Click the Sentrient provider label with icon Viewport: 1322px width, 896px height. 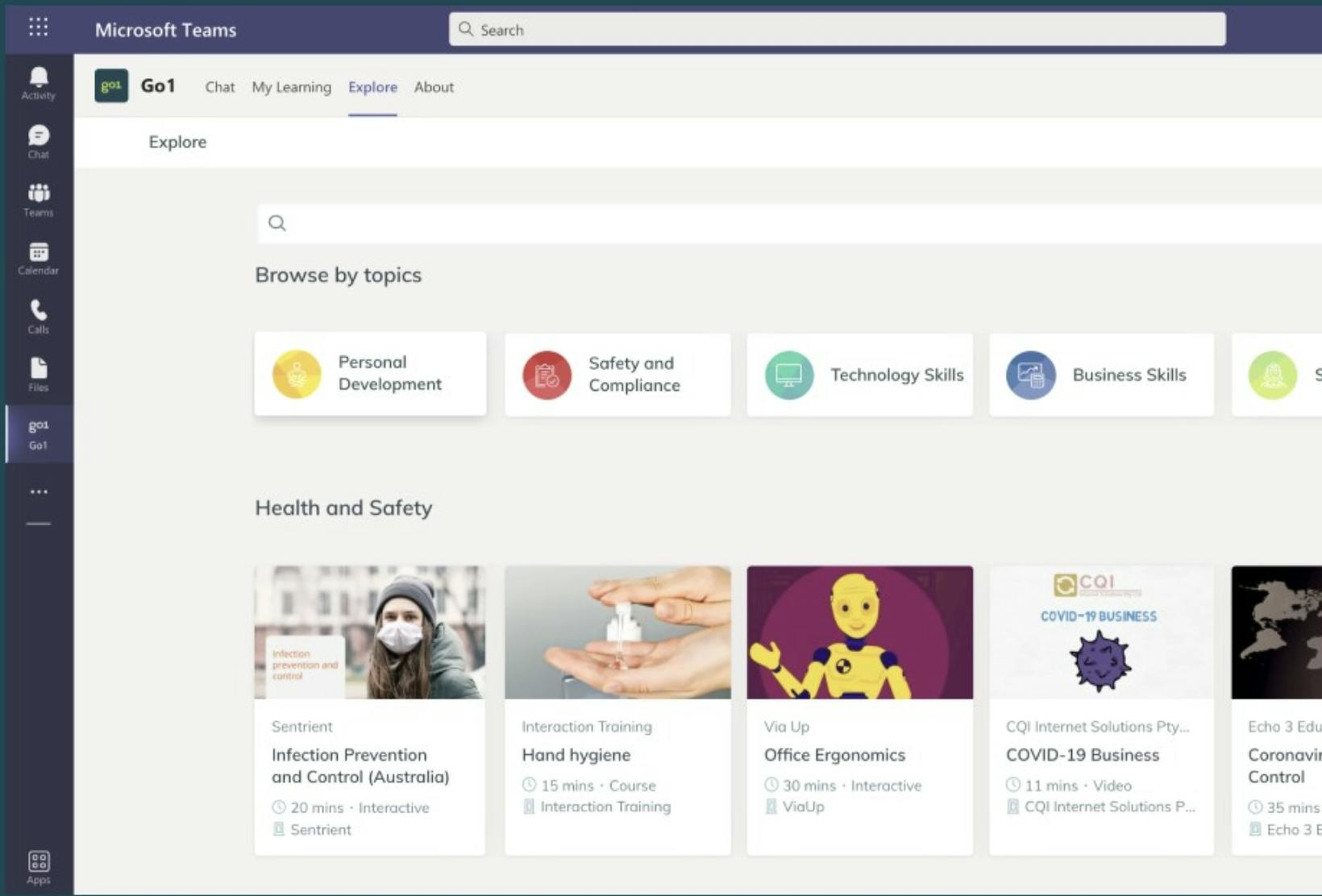click(312, 829)
